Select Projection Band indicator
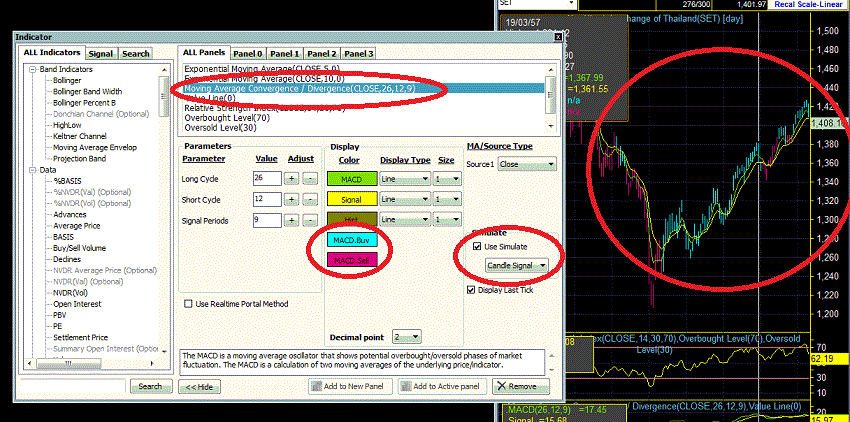The image size is (850, 422). (x=79, y=159)
